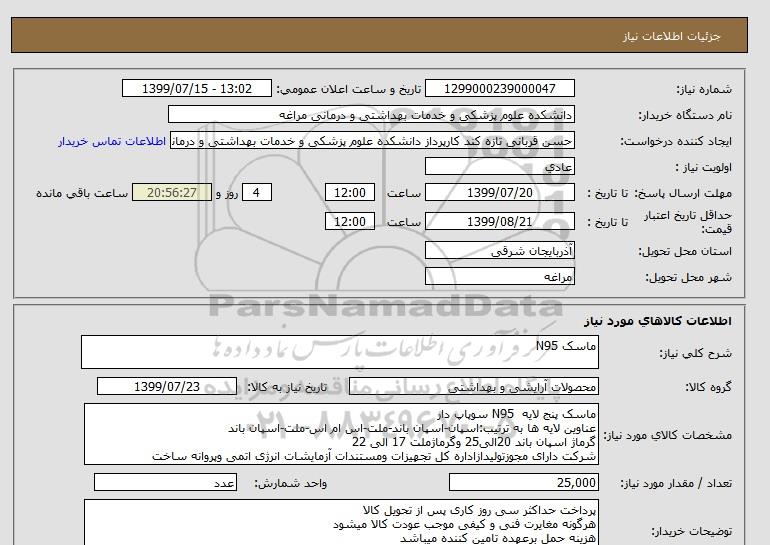Image resolution: width=770 pixels, height=545 pixels.
Task: Click label حداقل تاریخ اعتبار قیمت
Action: tap(688, 222)
